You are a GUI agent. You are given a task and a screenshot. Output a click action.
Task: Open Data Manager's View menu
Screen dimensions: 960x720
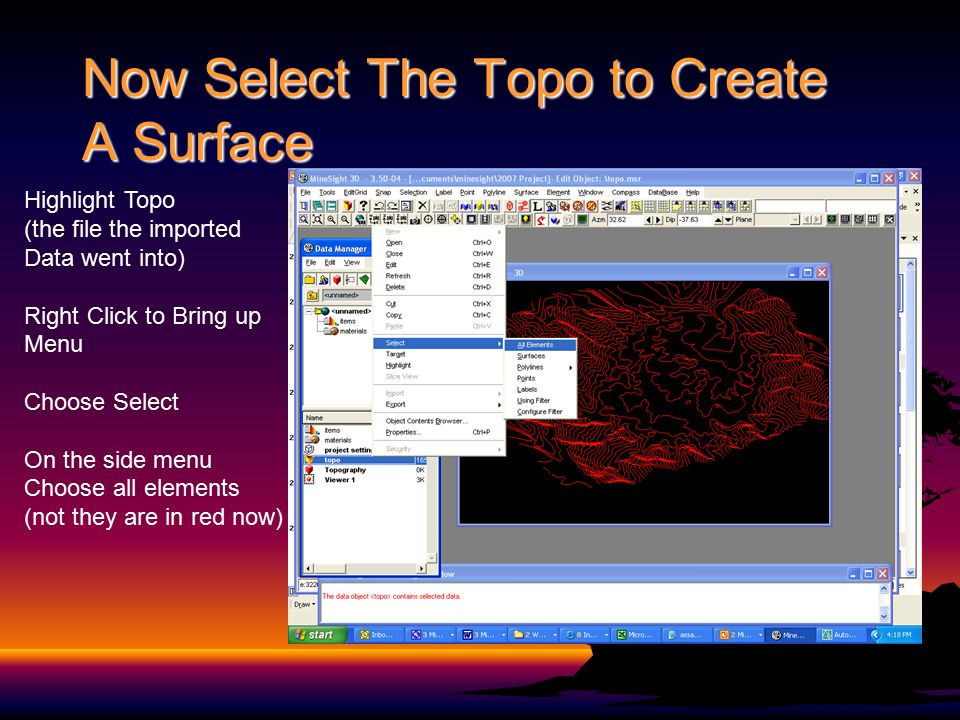coord(351,262)
